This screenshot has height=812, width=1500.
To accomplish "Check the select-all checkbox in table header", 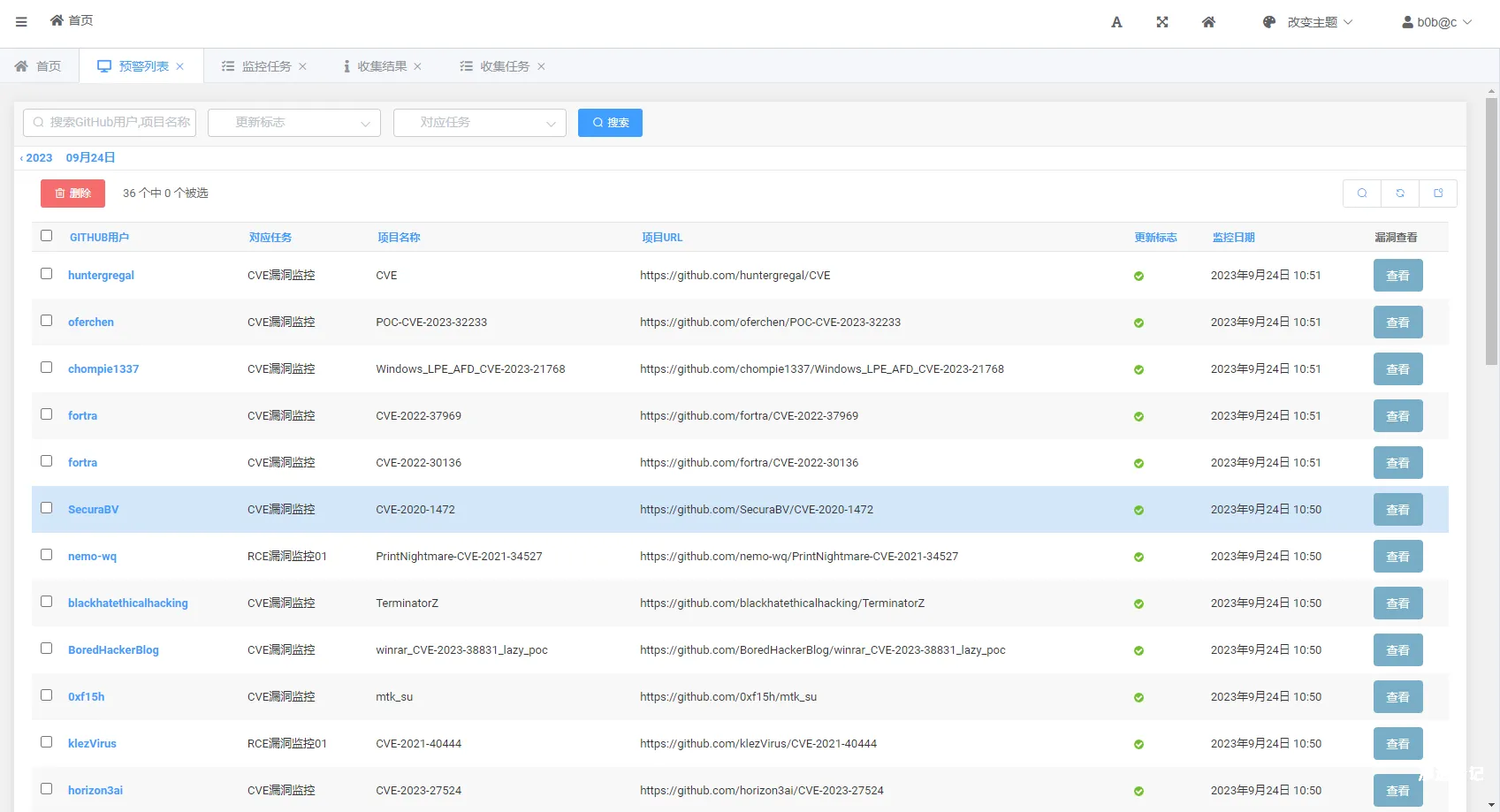I will point(47,236).
